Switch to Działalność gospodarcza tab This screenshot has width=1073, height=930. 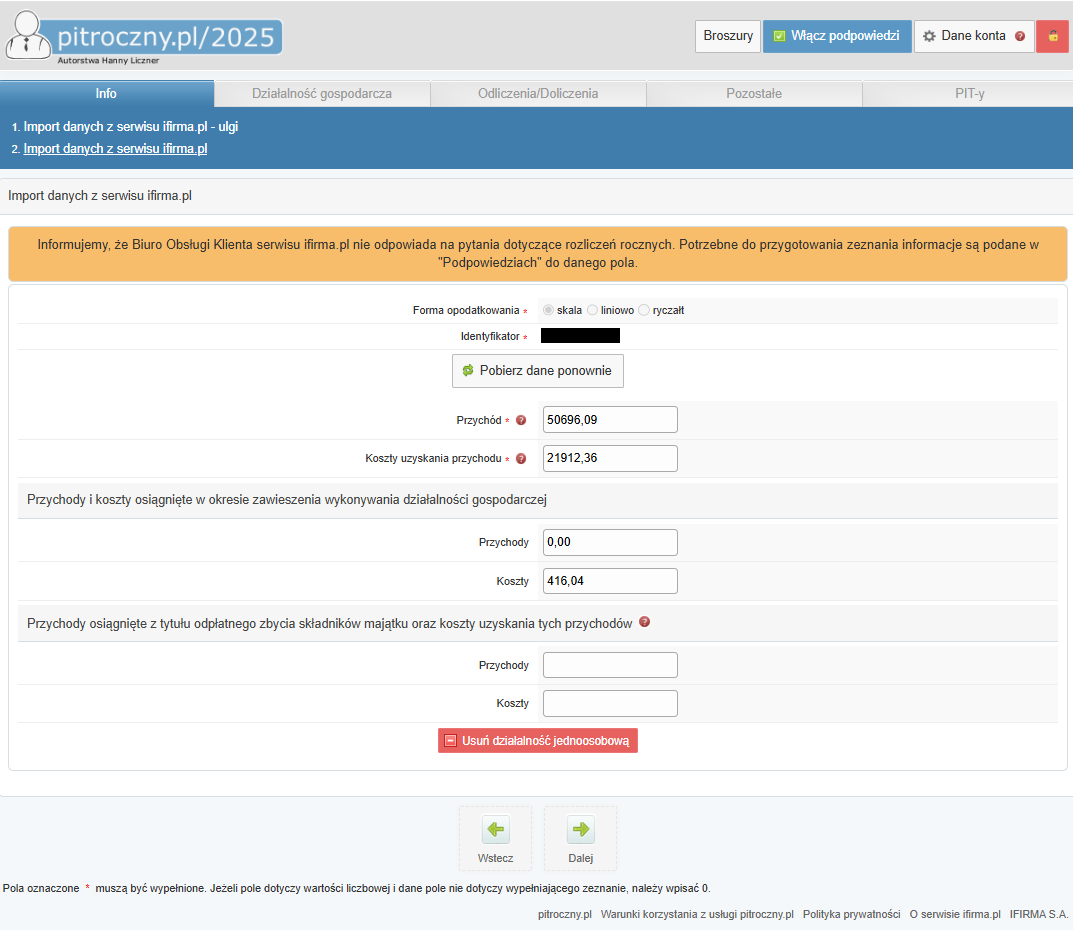321,94
